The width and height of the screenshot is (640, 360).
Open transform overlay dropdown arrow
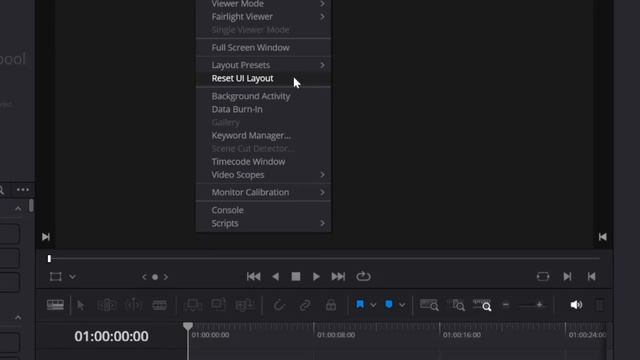pos(72,277)
